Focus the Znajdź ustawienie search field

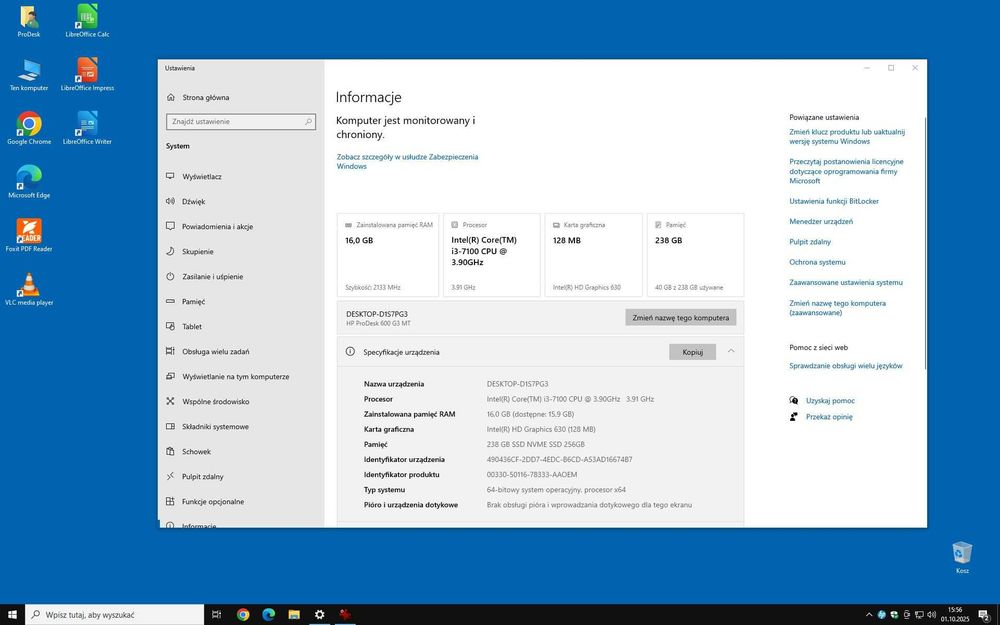pos(240,121)
